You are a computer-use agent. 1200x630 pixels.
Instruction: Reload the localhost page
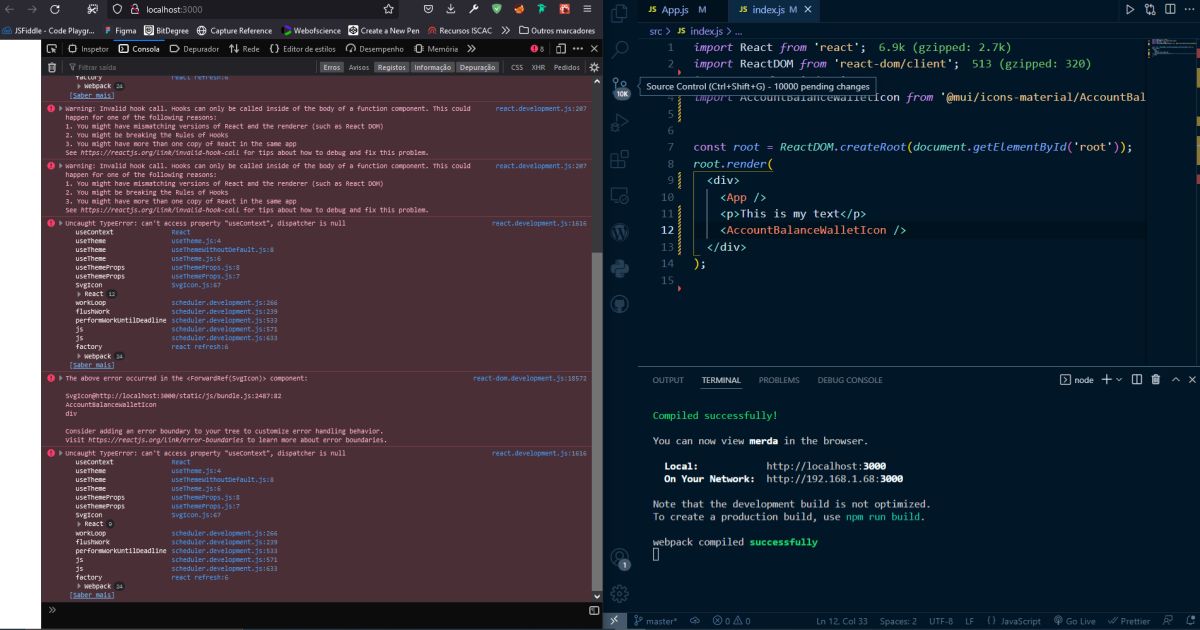point(54,9)
